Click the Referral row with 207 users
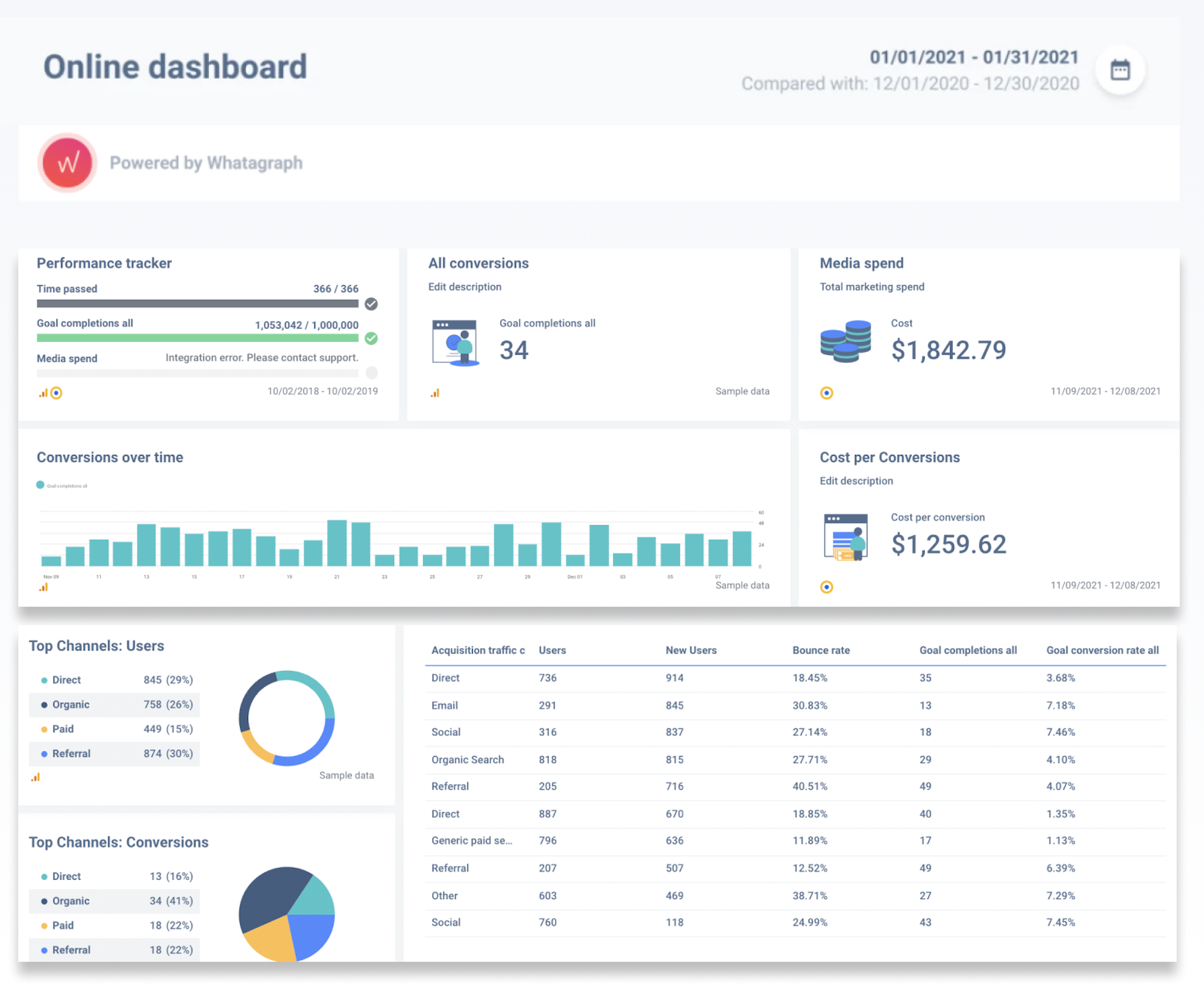The height and width of the screenshot is (984, 1204). (x=795, y=868)
